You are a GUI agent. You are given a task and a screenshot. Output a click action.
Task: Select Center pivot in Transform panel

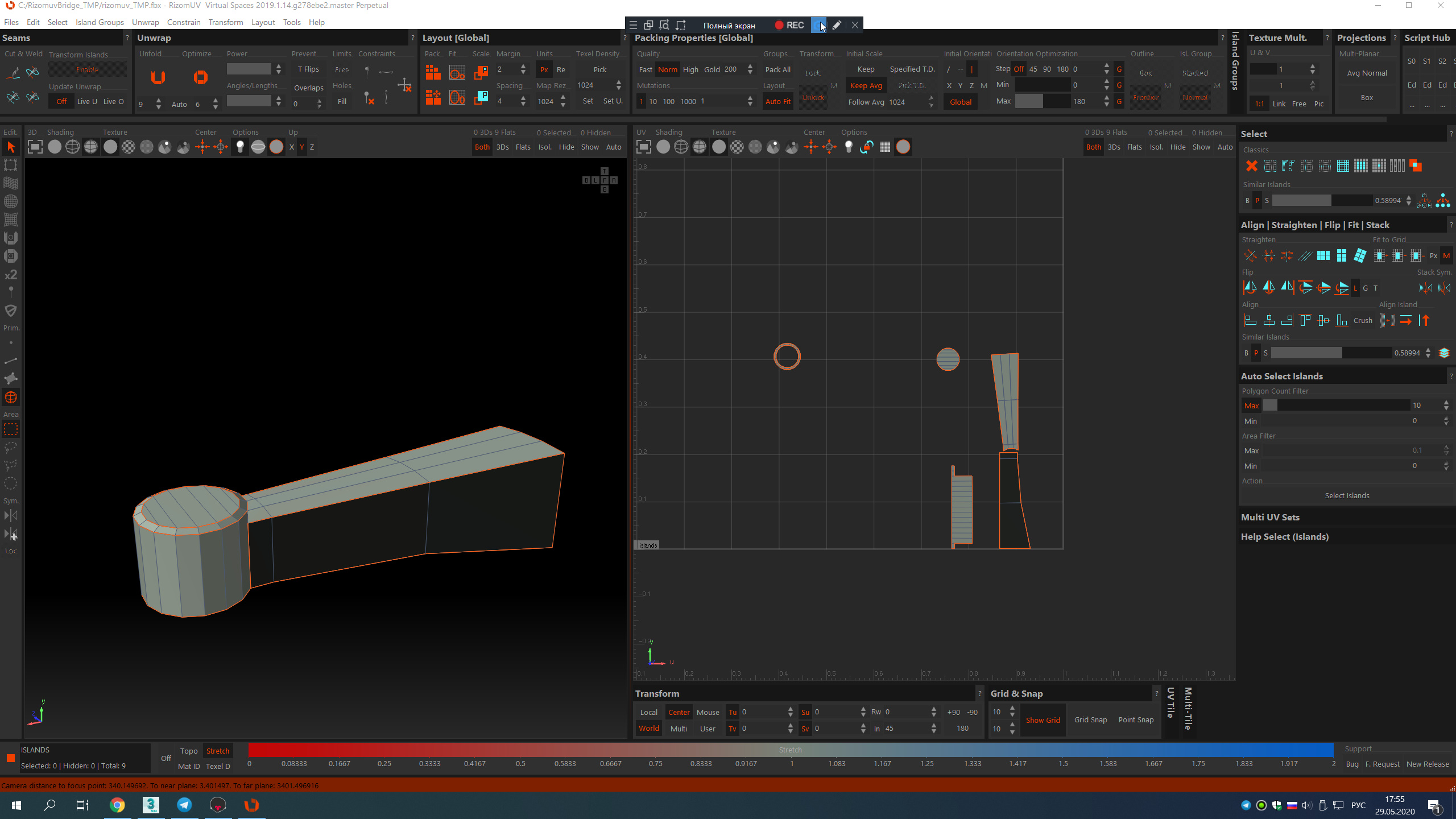coord(679,713)
